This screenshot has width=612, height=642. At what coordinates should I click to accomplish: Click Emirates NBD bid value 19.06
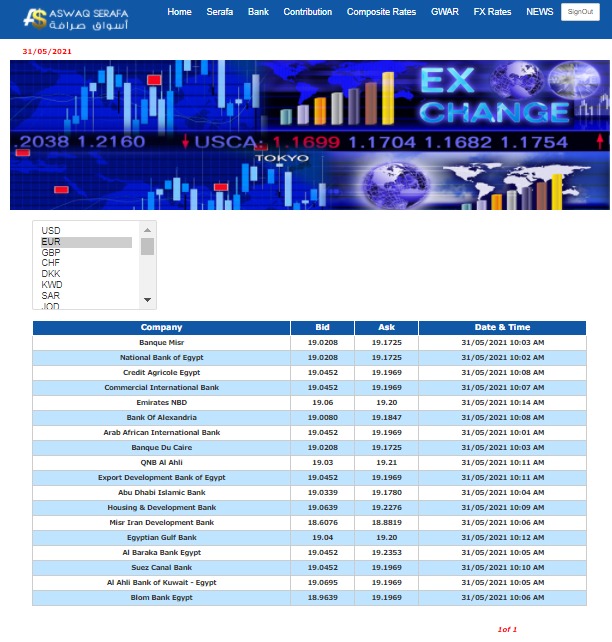(x=323, y=402)
